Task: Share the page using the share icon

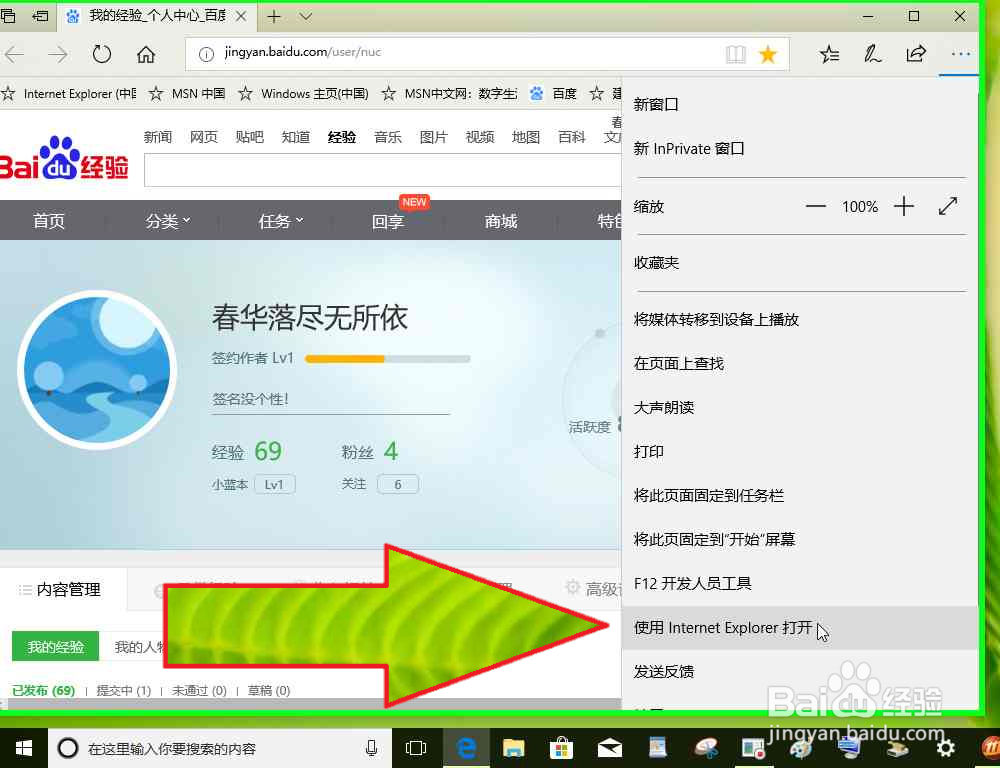Action: click(x=916, y=54)
